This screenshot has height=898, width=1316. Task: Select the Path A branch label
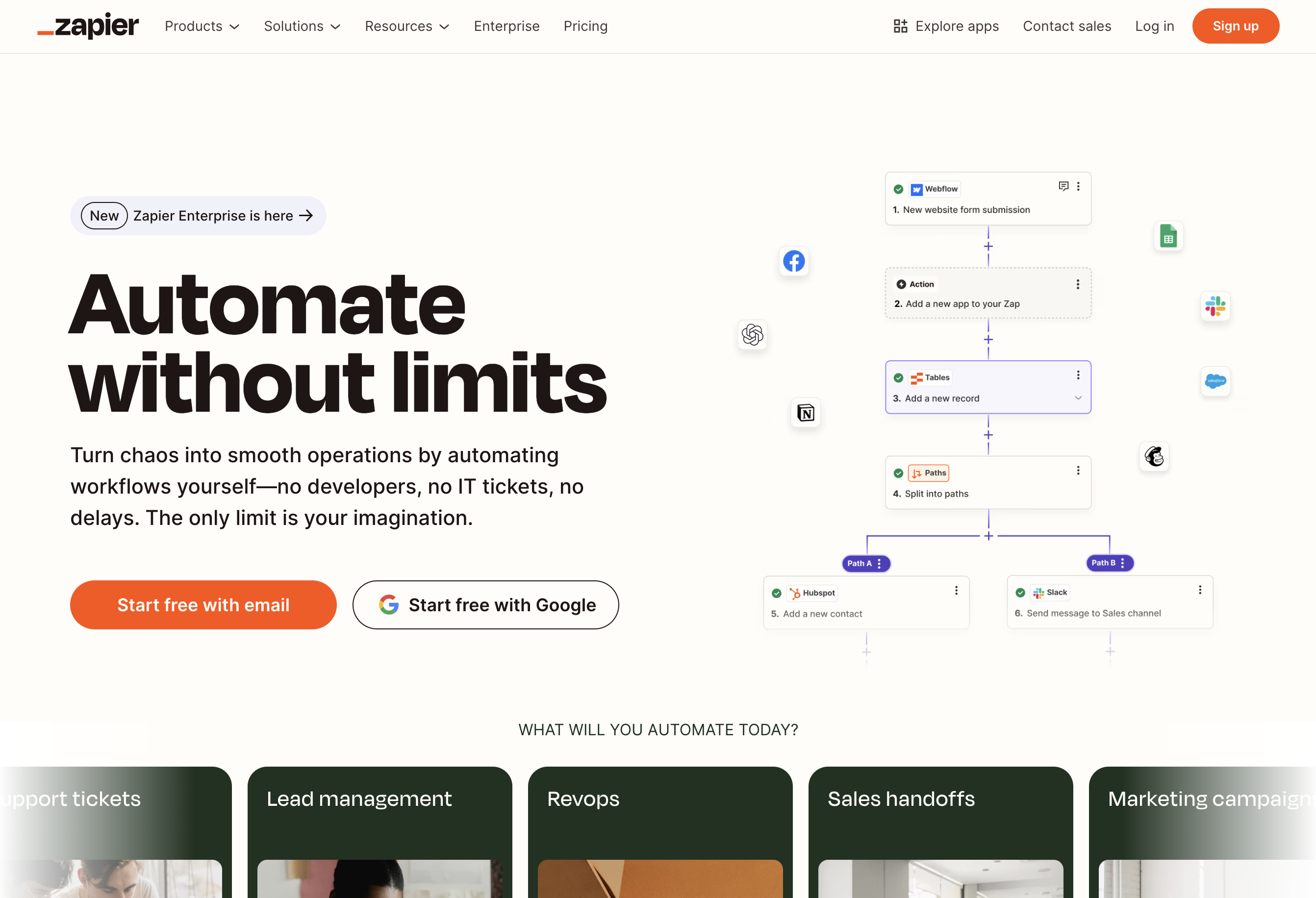[x=860, y=563]
